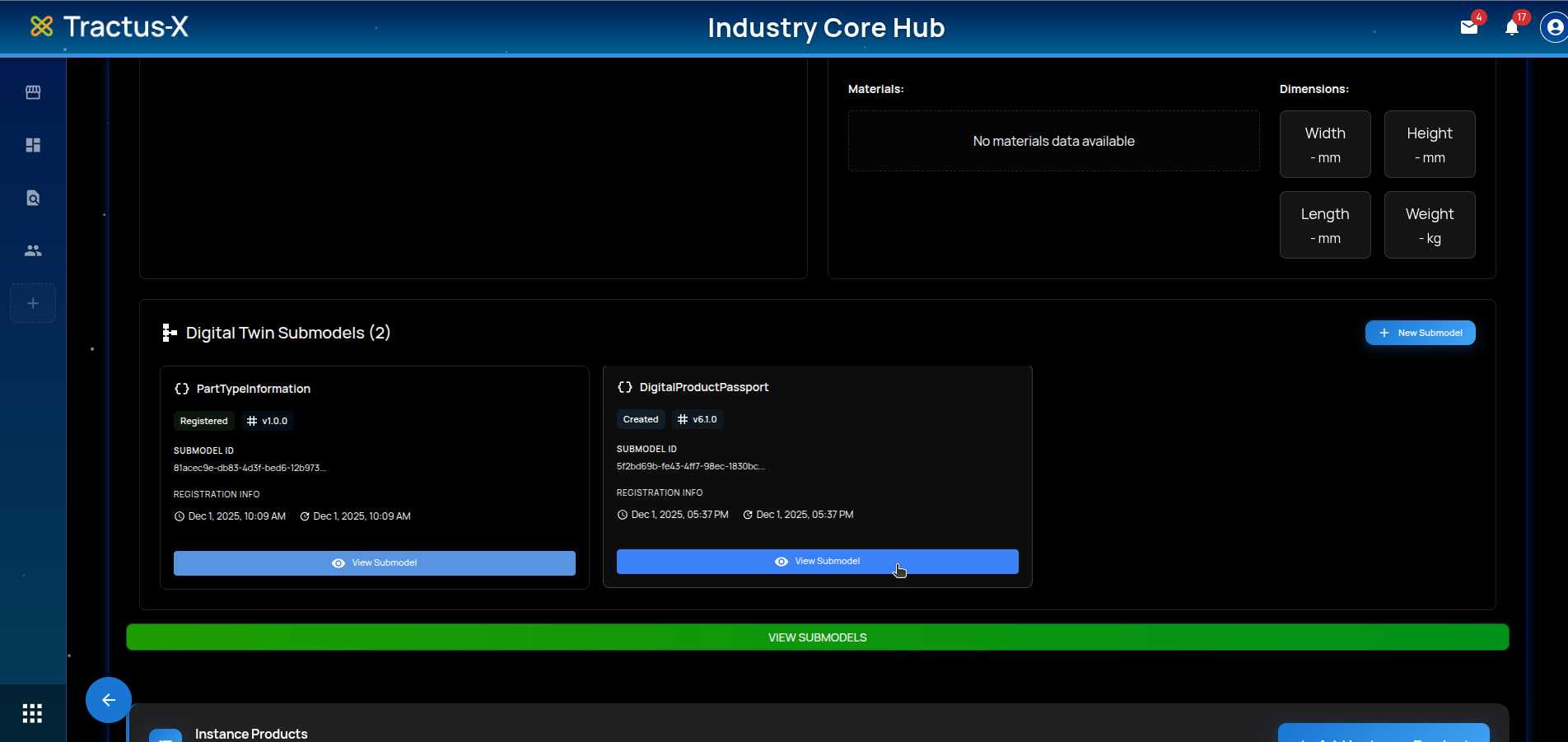Select the Created status chip on DigitalProductPassport
1568x742 pixels.
point(640,419)
